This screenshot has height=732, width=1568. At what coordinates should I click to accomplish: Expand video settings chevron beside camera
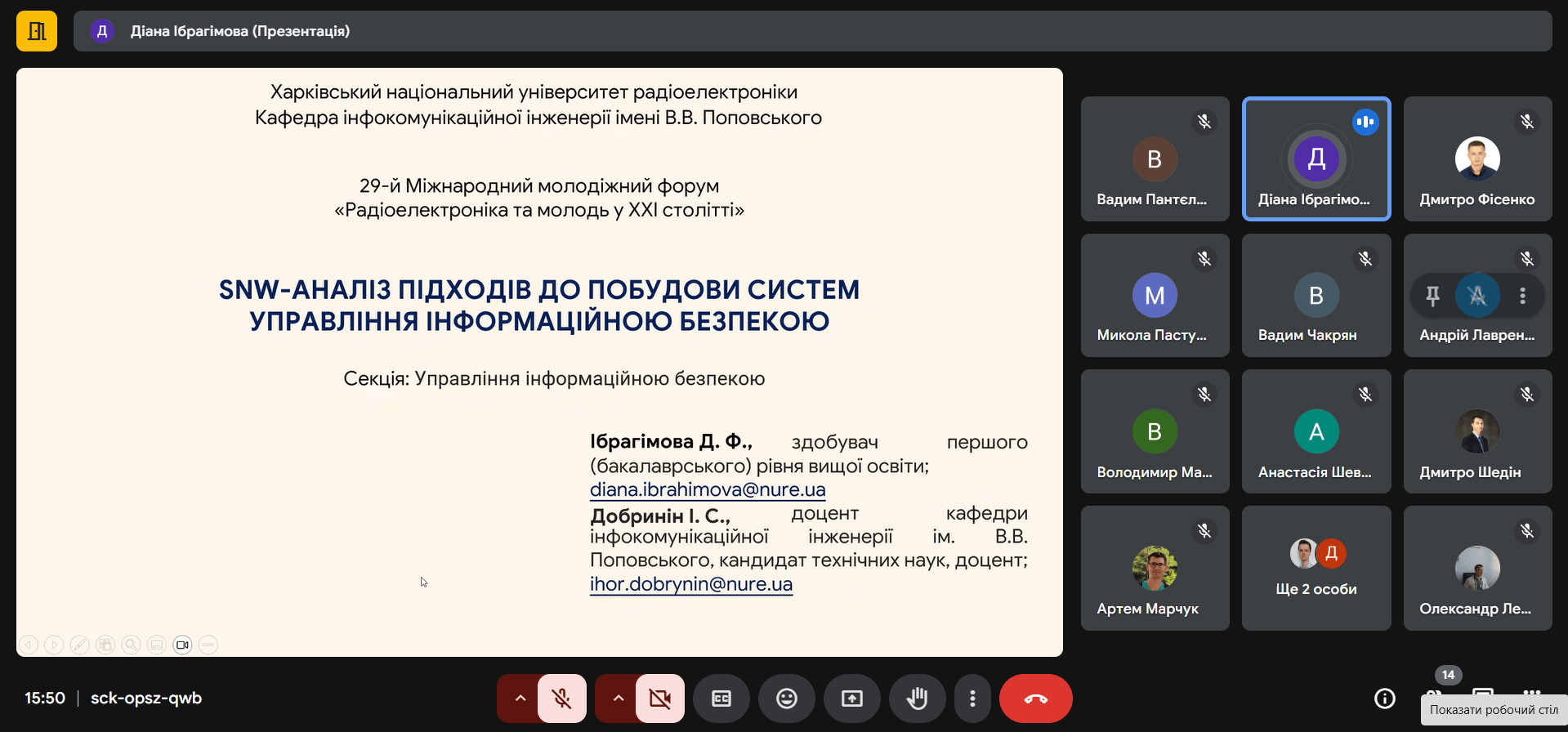tap(618, 699)
